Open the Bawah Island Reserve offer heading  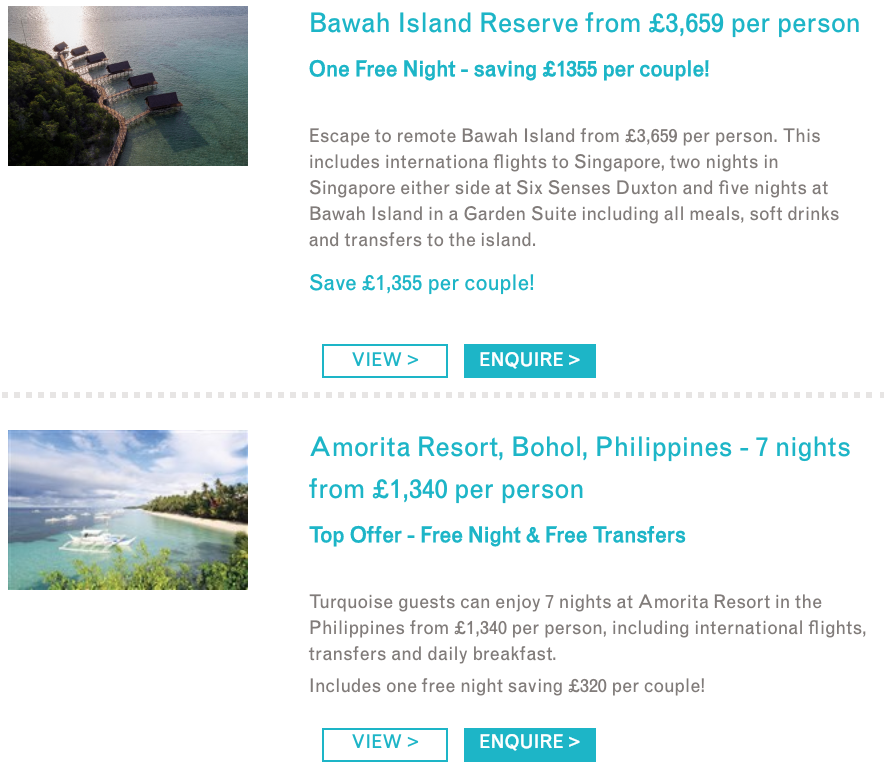pyautogui.click(x=585, y=24)
